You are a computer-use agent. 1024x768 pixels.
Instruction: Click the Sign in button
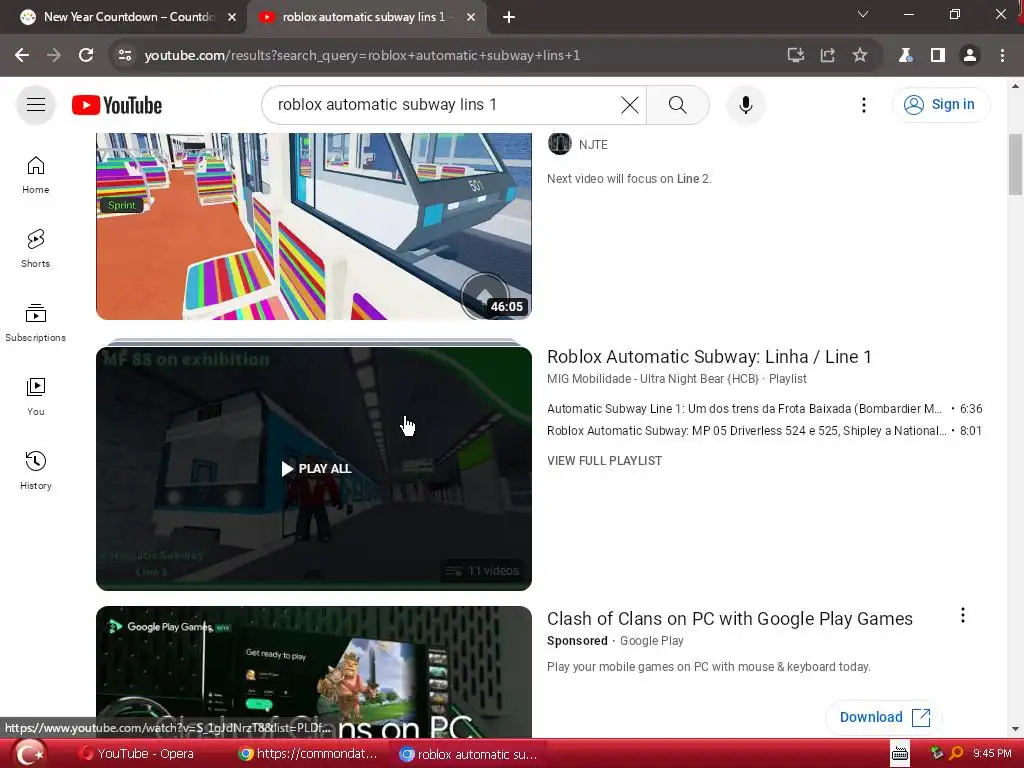941,104
